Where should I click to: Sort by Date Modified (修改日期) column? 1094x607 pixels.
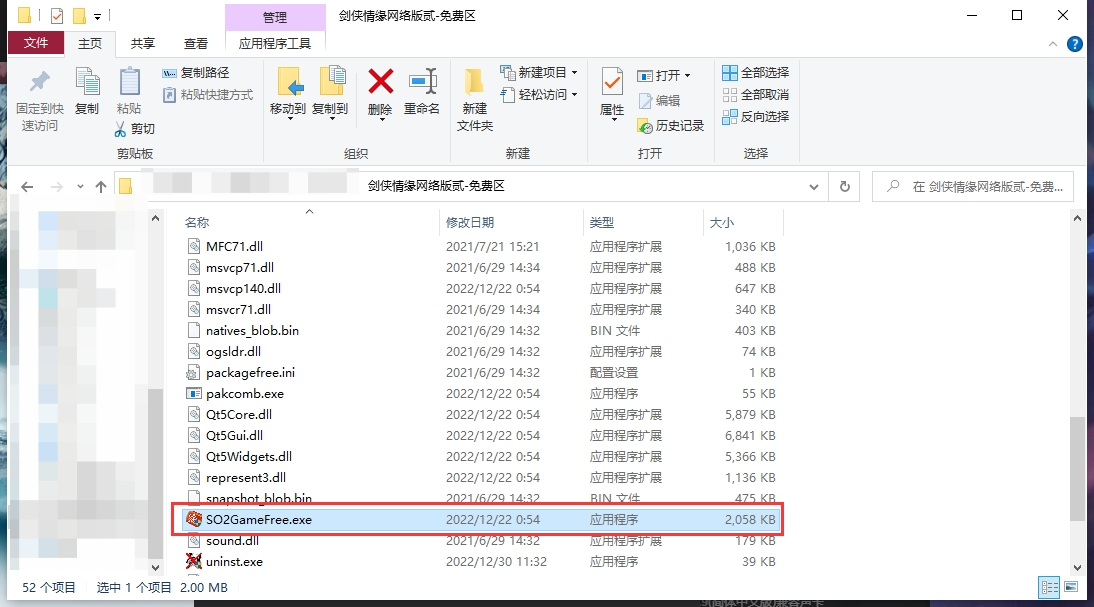click(511, 223)
